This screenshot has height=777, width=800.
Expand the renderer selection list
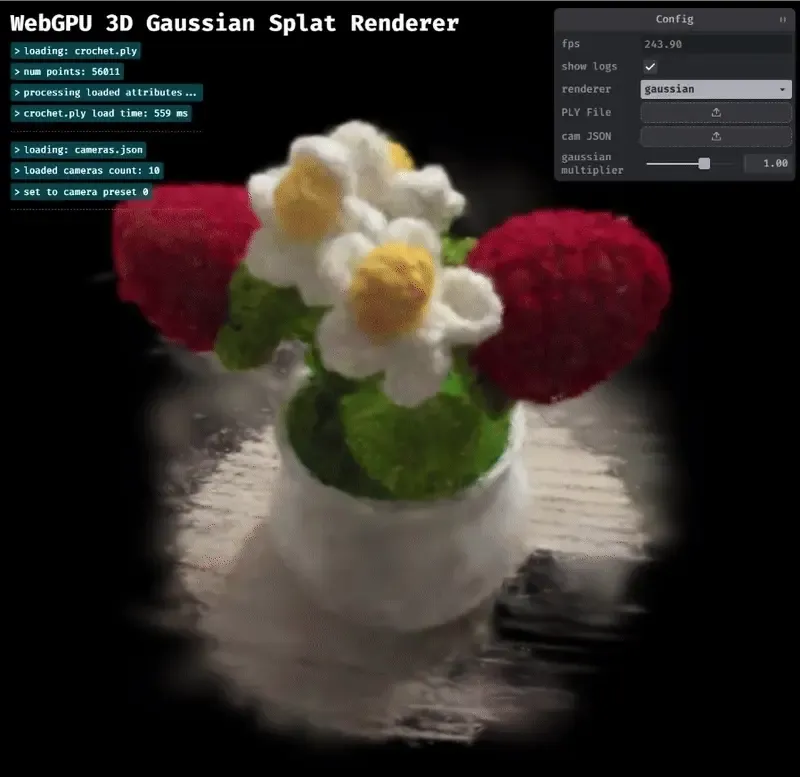(x=713, y=89)
